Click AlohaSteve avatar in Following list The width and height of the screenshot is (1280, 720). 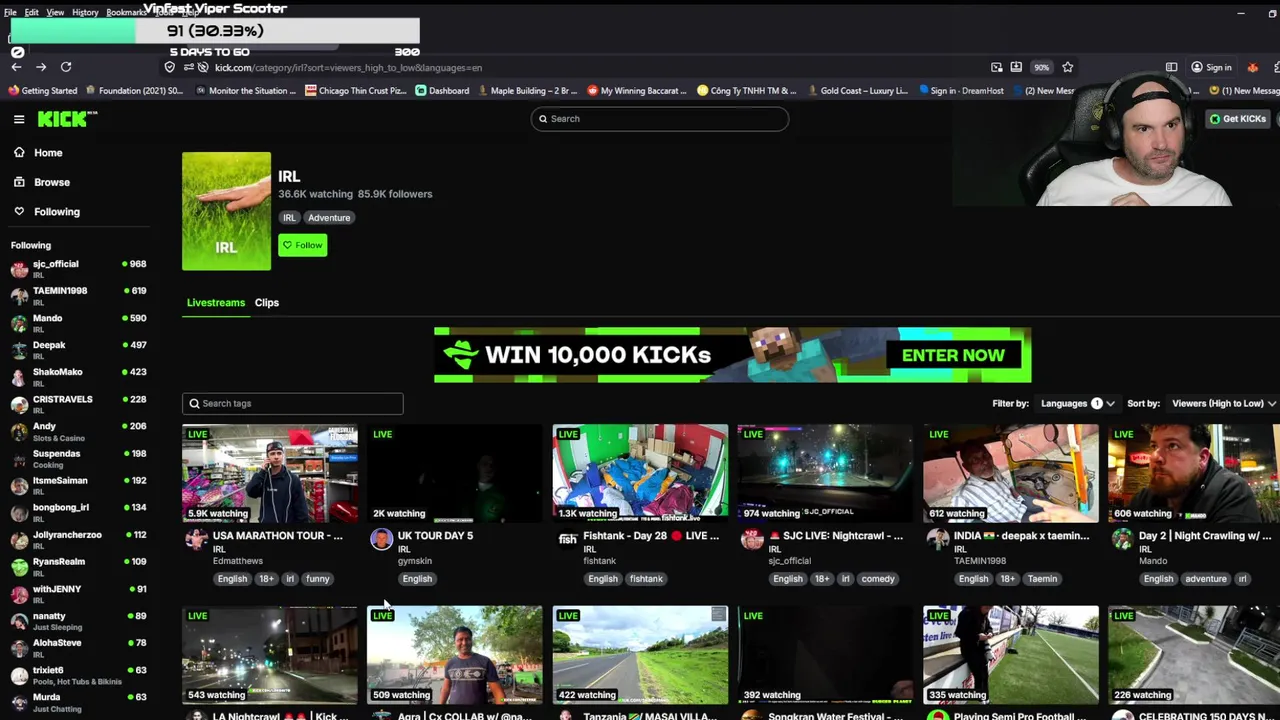point(19,648)
